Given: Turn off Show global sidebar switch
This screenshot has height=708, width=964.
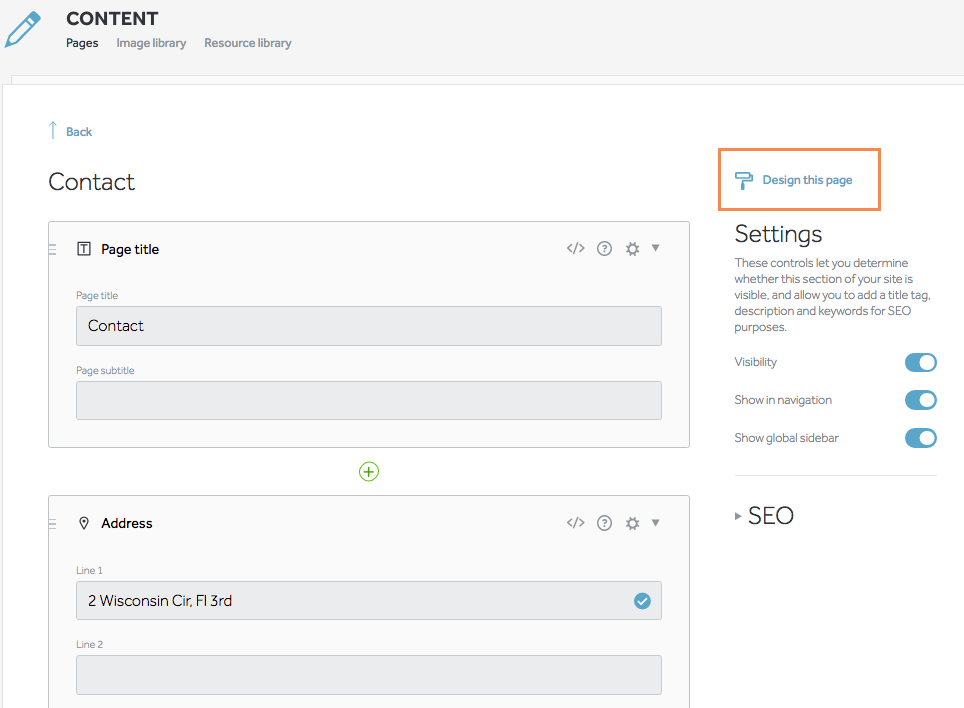Looking at the screenshot, I should point(920,438).
